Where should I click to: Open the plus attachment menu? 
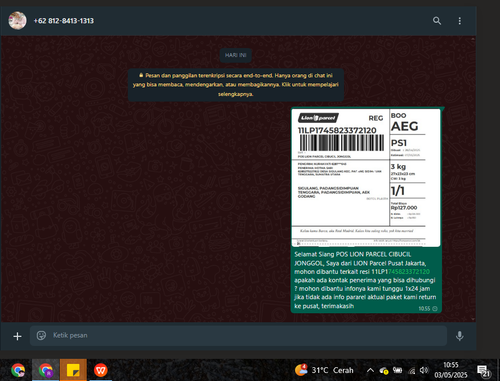[17, 336]
